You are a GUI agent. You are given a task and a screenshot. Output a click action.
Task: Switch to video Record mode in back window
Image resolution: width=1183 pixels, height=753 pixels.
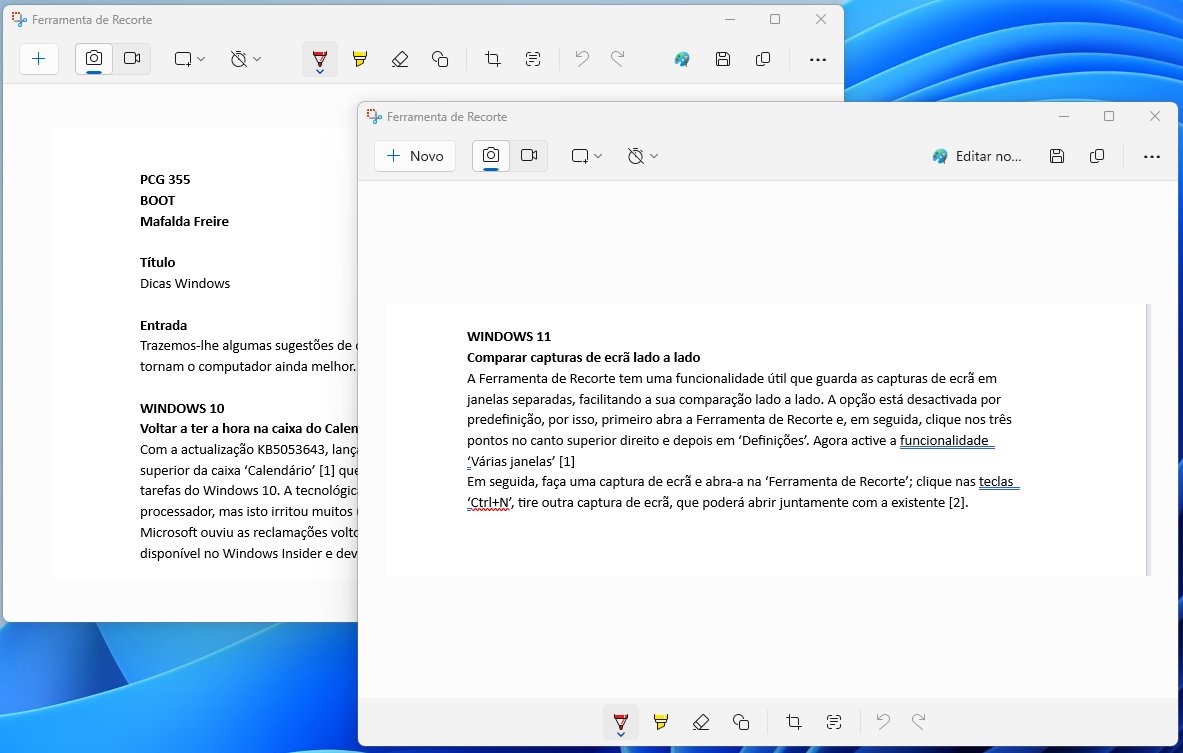point(132,59)
